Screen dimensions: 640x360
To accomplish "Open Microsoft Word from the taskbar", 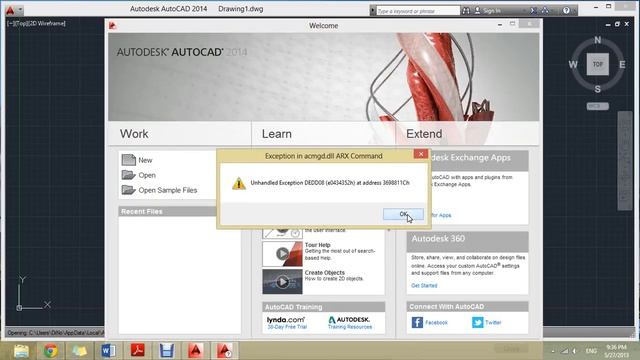I will pyautogui.click(x=108, y=351).
